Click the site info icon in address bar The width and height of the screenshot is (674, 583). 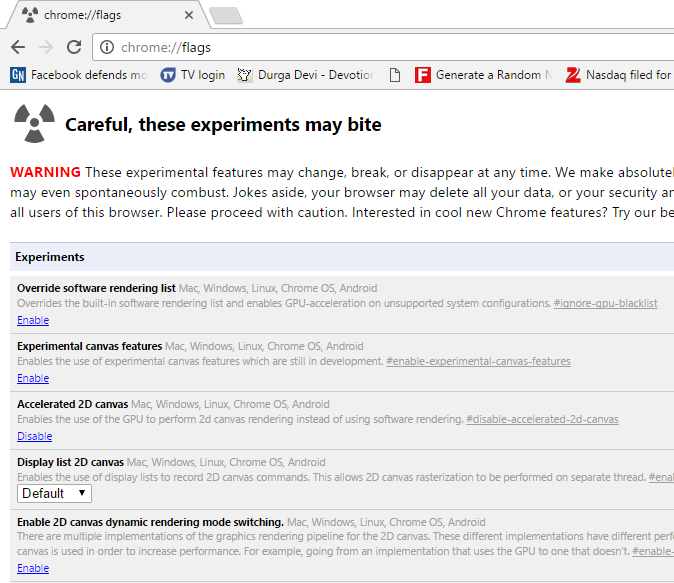point(107,47)
